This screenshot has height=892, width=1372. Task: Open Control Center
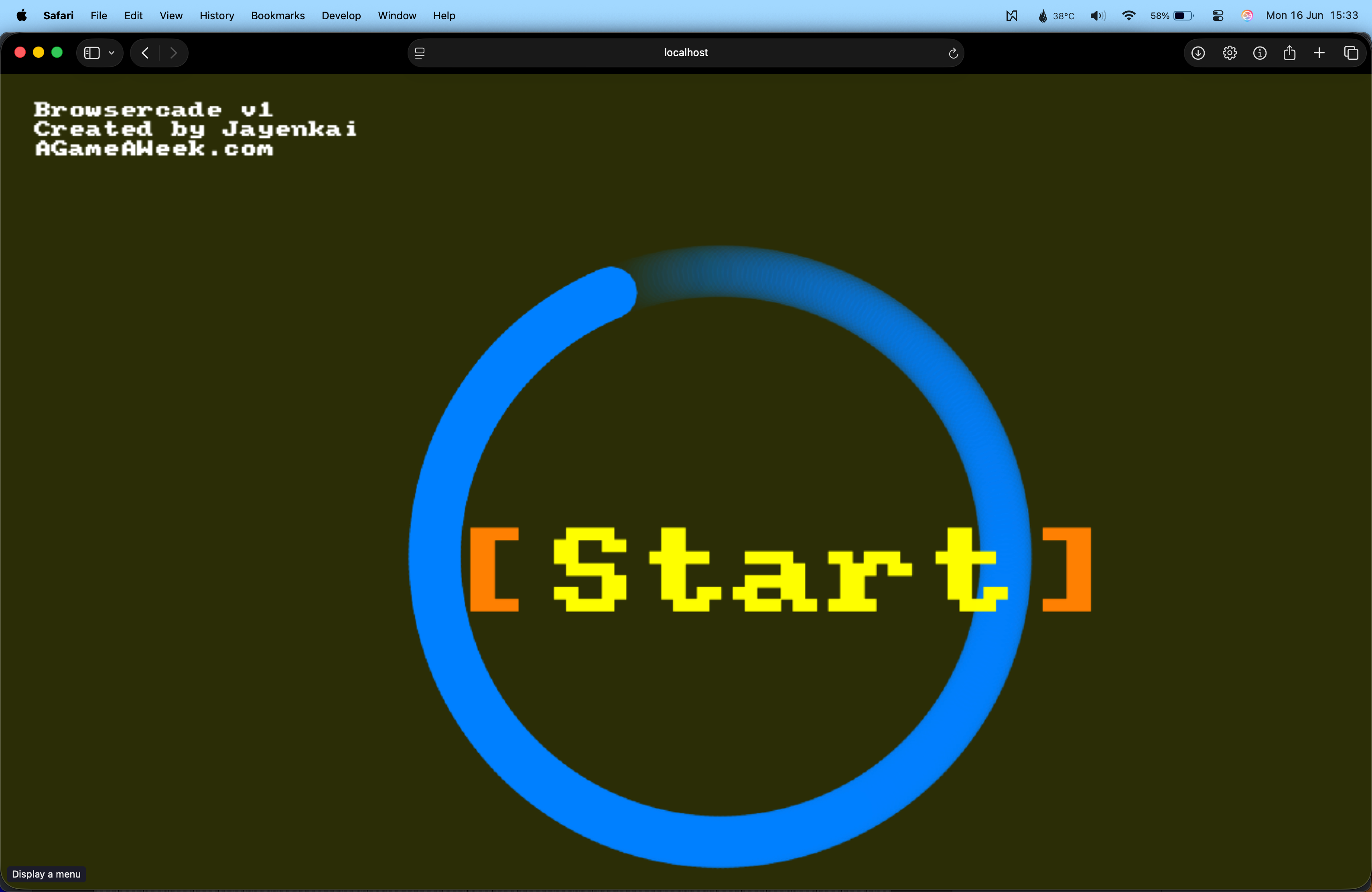point(1218,16)
